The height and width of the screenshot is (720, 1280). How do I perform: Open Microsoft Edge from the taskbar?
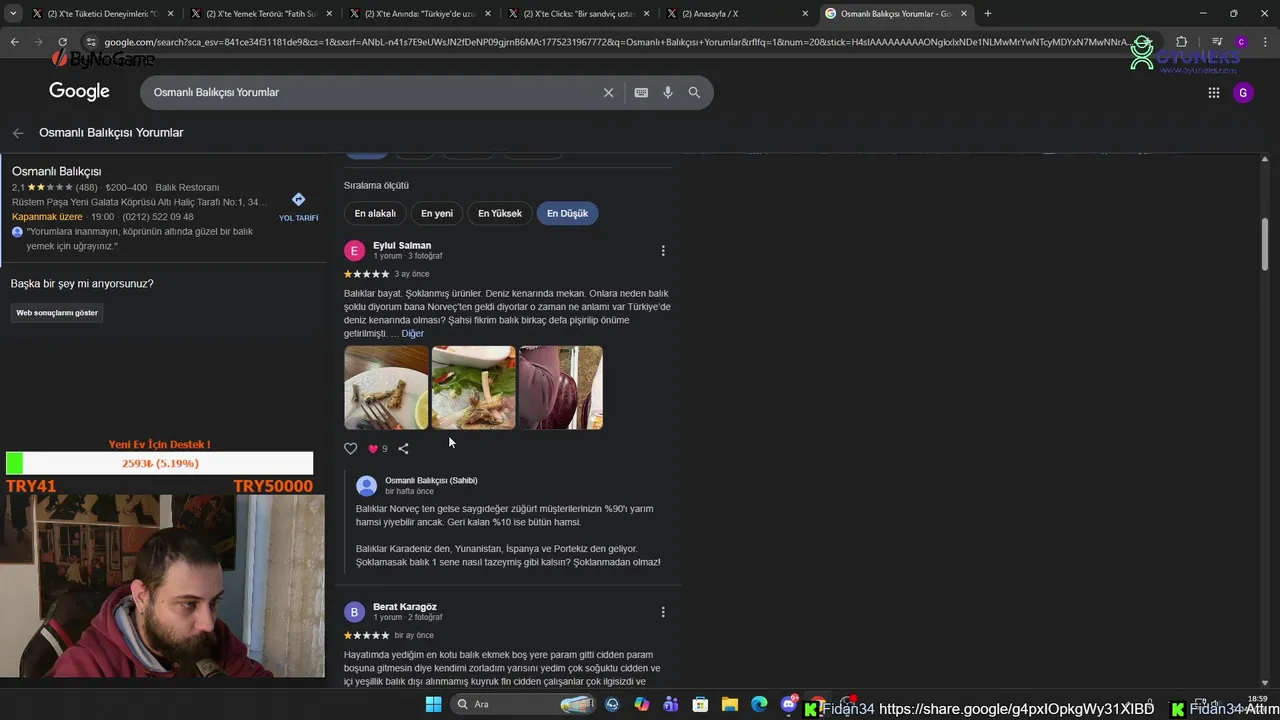[759, 704]
